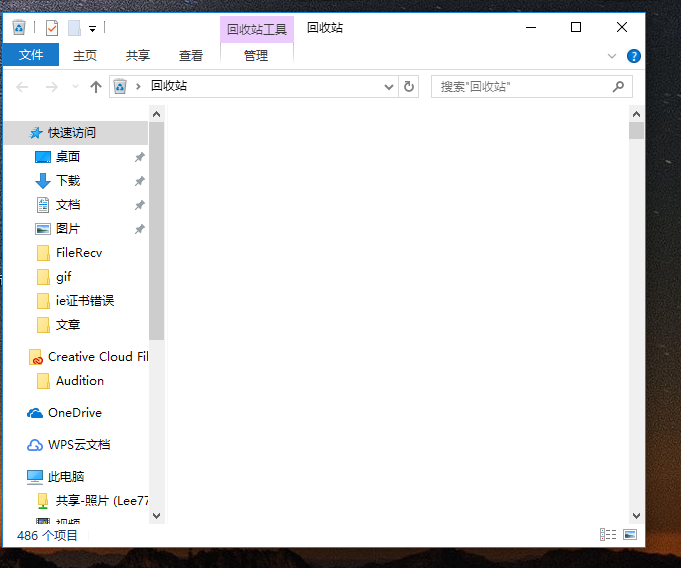
Task: Switch to large thumbnails view in status bar
Action: pos(630,535)
